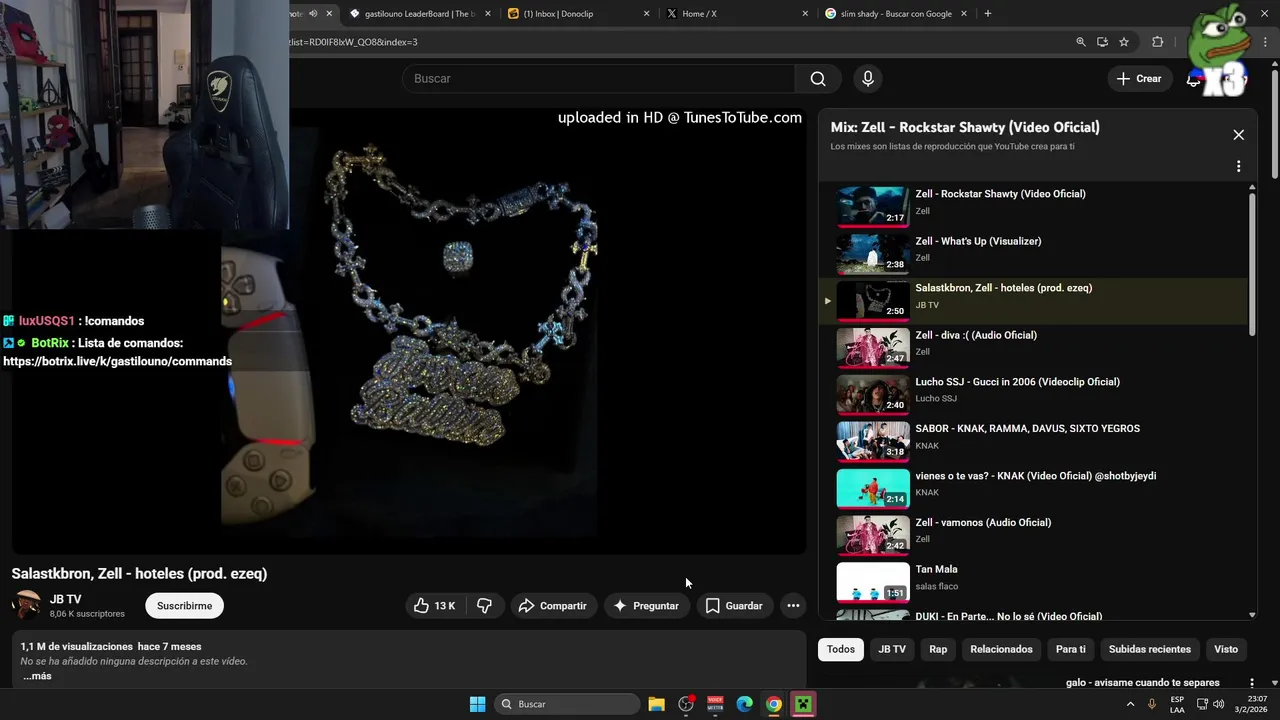The image size is (1280, 720).
Task: Select the JB TV filter chip
Action: pos(892,649)
